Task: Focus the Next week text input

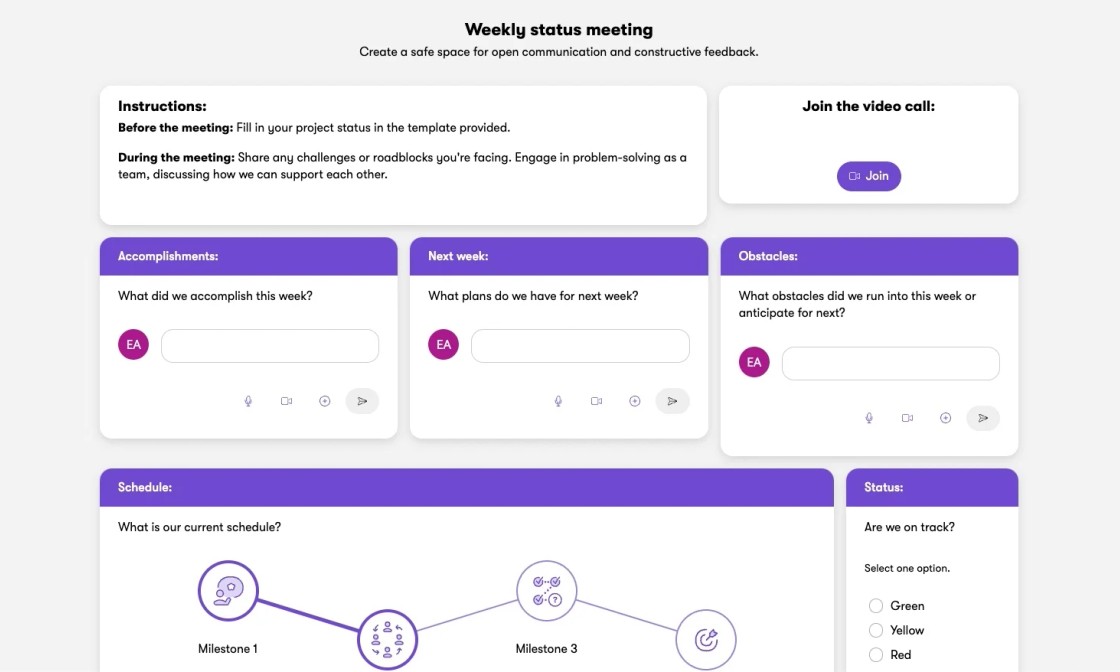Action: [x=580, y=346]
